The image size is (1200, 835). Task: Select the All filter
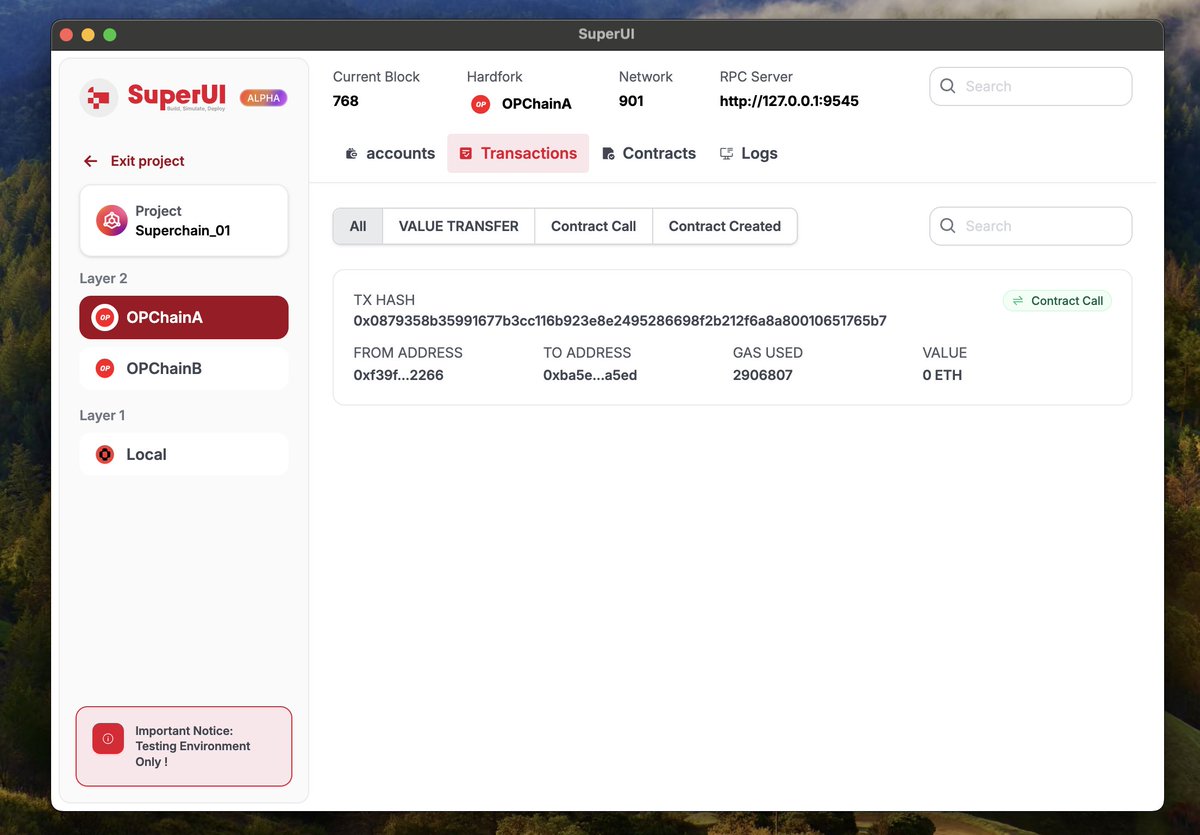tap(358, 226)
